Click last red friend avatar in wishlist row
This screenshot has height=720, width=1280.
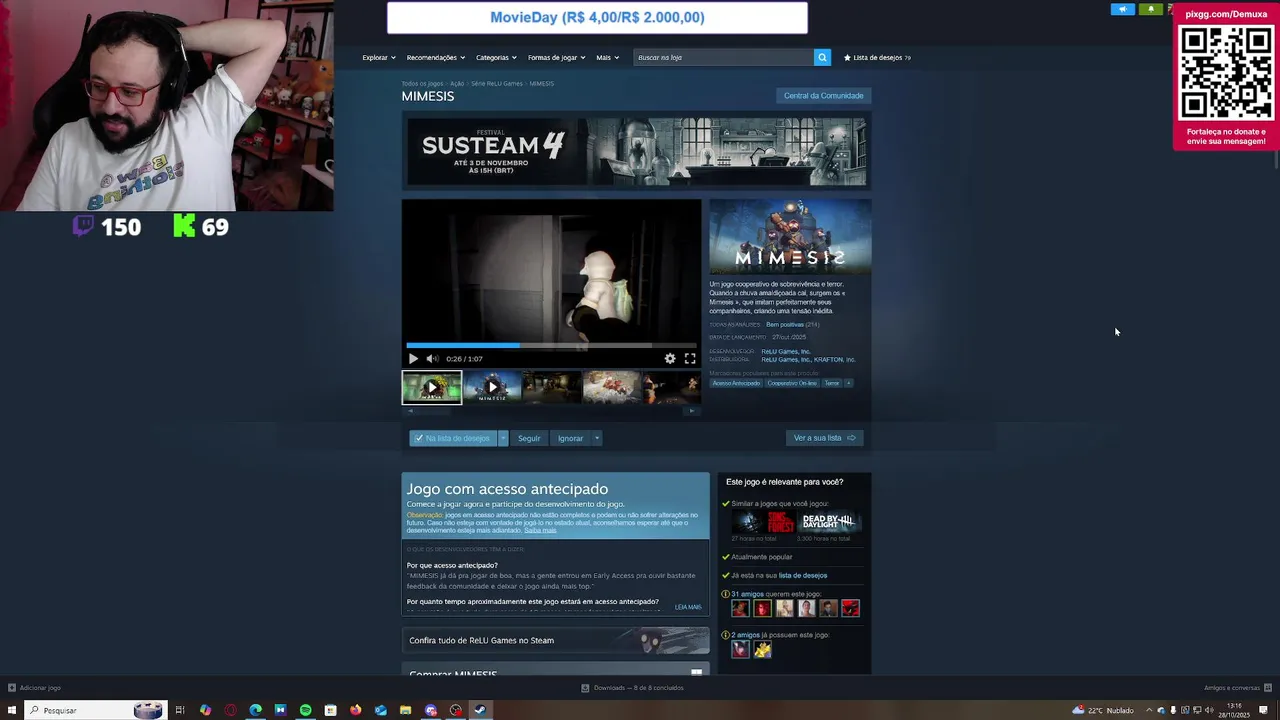coord(850,608)
